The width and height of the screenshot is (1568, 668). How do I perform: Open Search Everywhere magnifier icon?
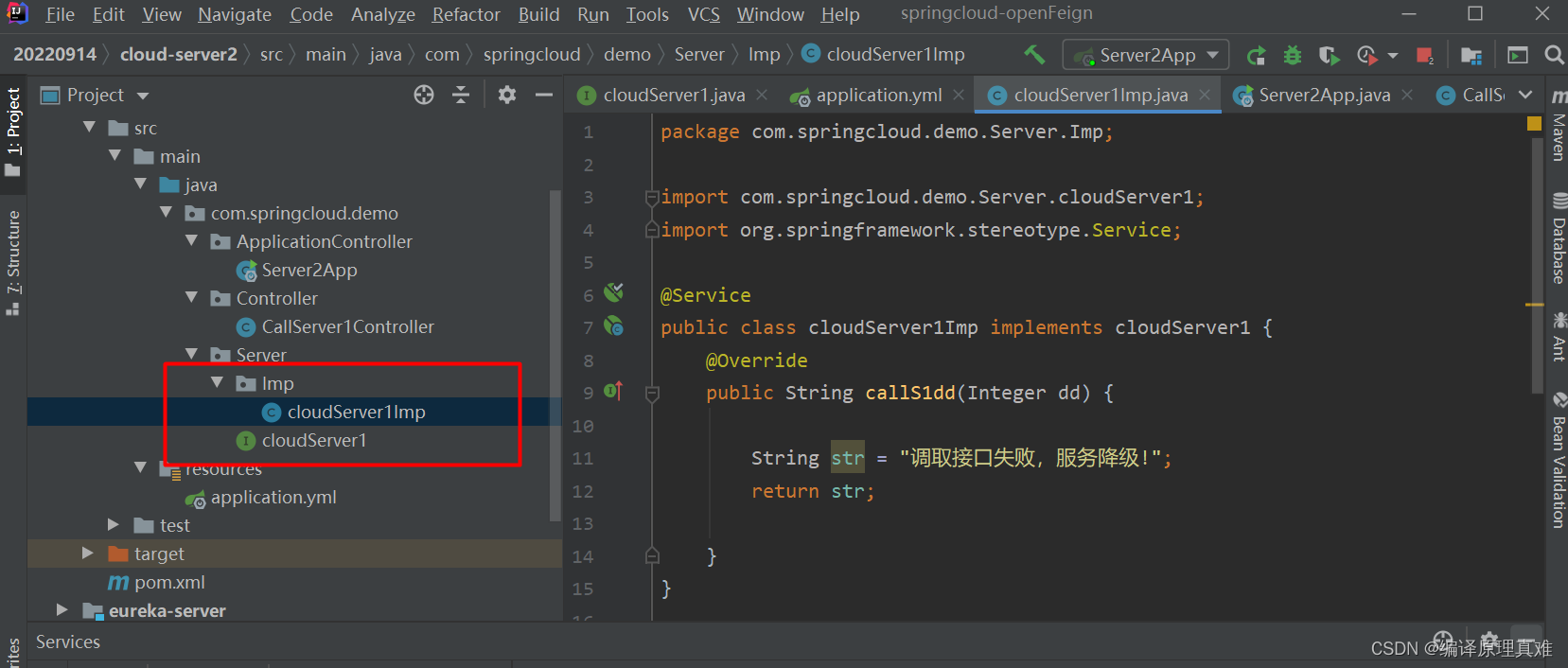point(1554,56)
